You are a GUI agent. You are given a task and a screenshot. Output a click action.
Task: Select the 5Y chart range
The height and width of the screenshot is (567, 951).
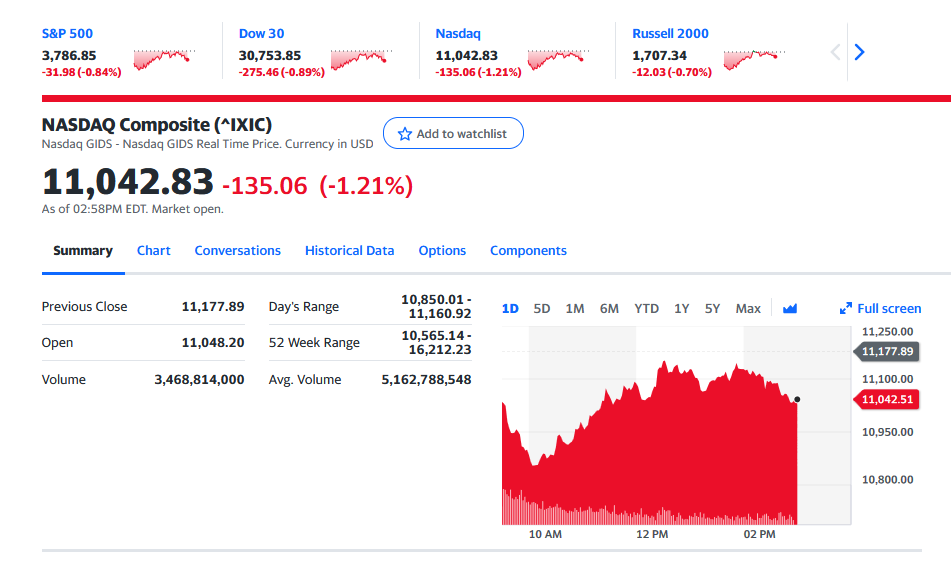712,309
